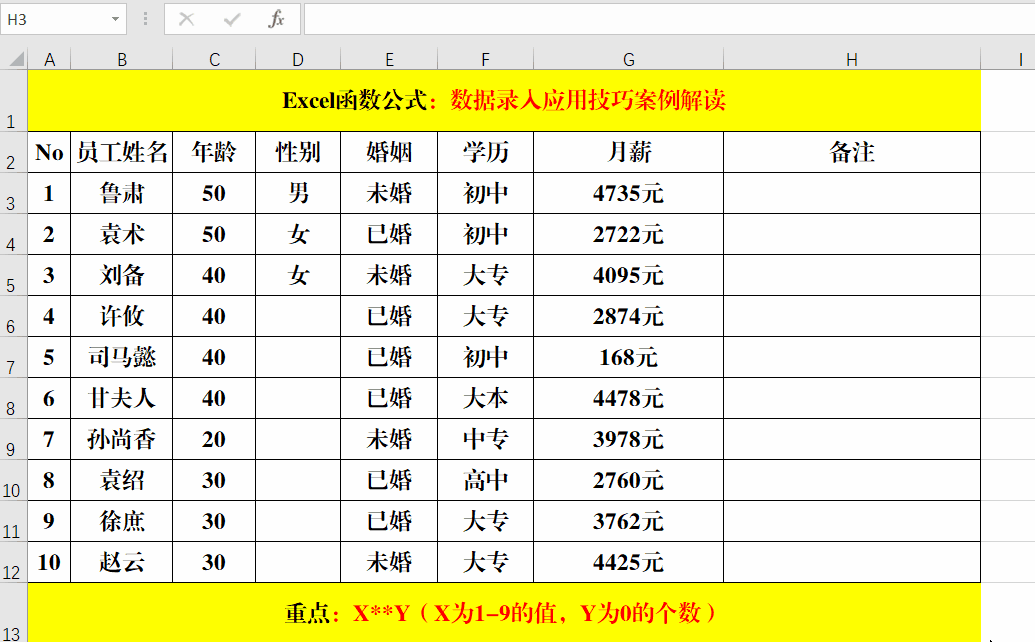Select row 12 header
The width and height of the screenshot is (1035, 642).
tap(13, 562)
